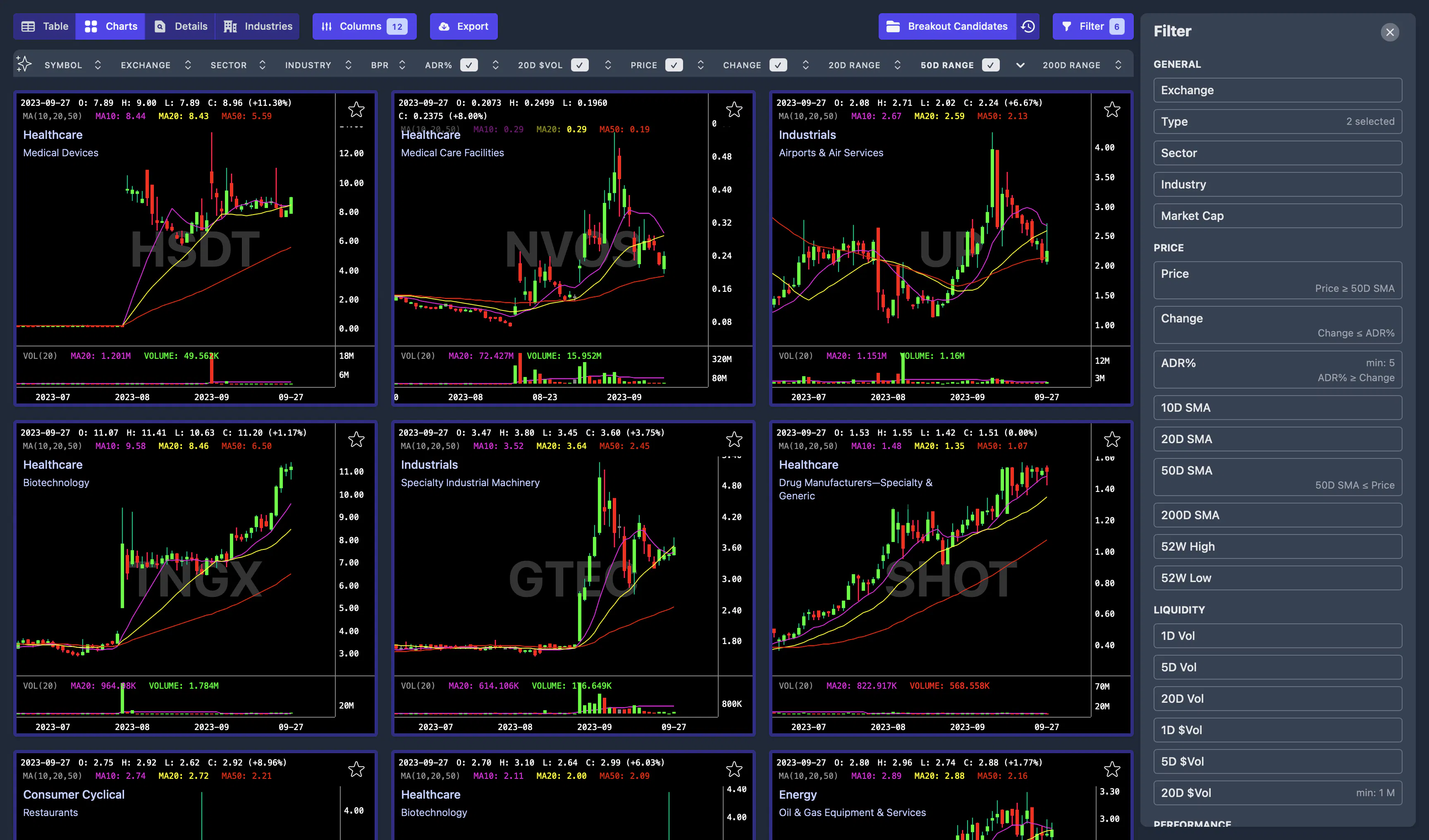Sort by 20D RANGE column arrows

click(x=897, y=64)
